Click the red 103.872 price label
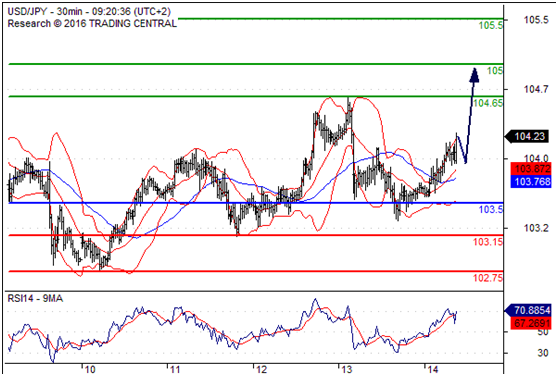 point(531,169)
